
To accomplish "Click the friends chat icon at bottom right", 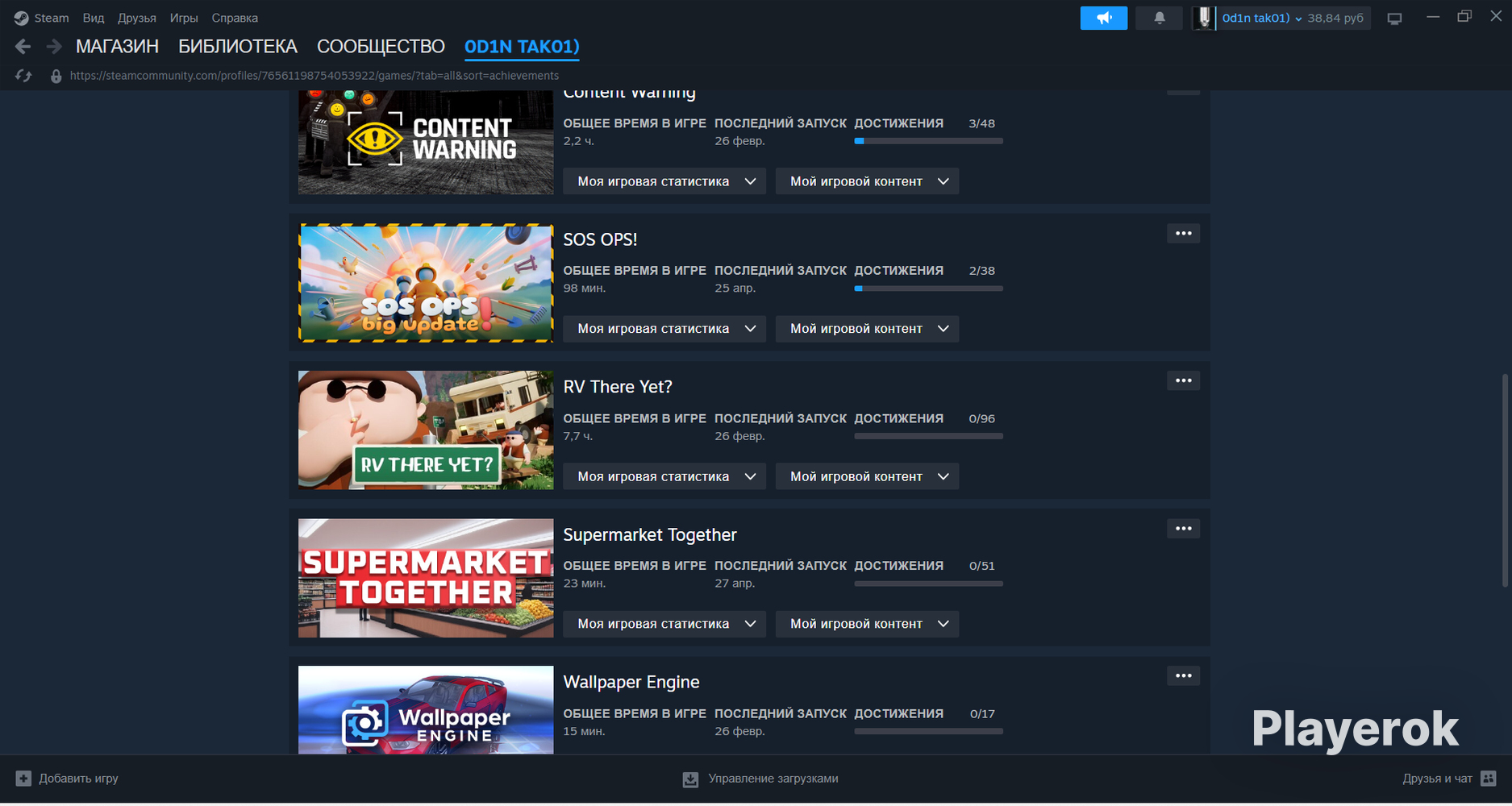I will click(1489, 779).
